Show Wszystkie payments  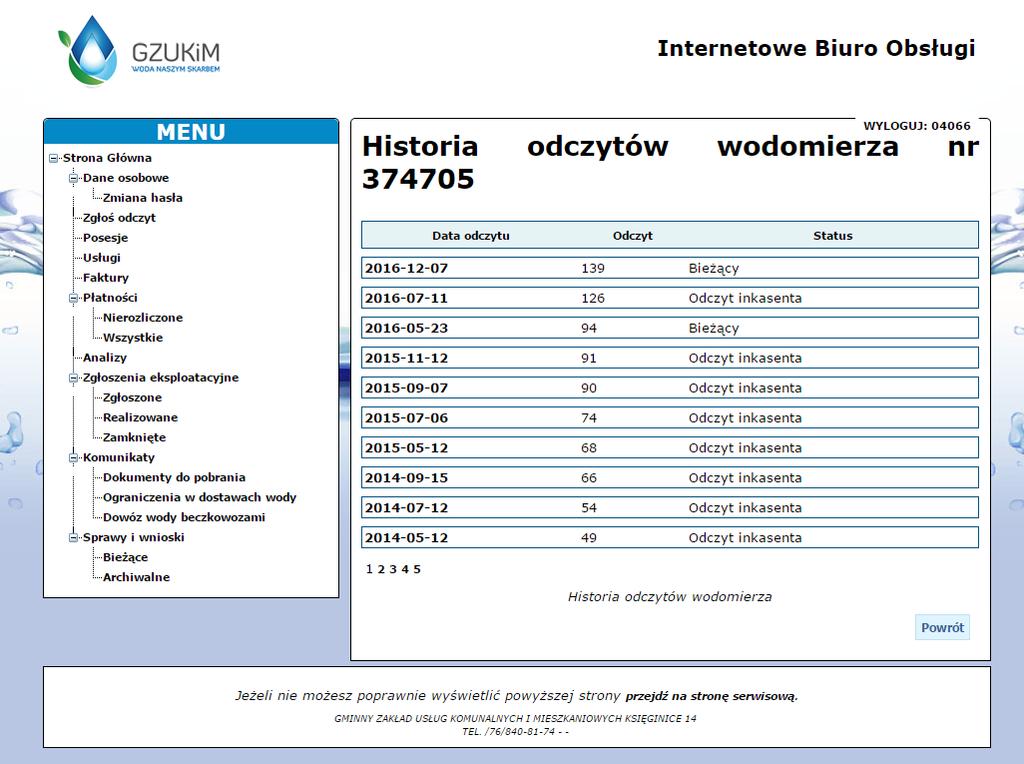[x=133, y=338]
